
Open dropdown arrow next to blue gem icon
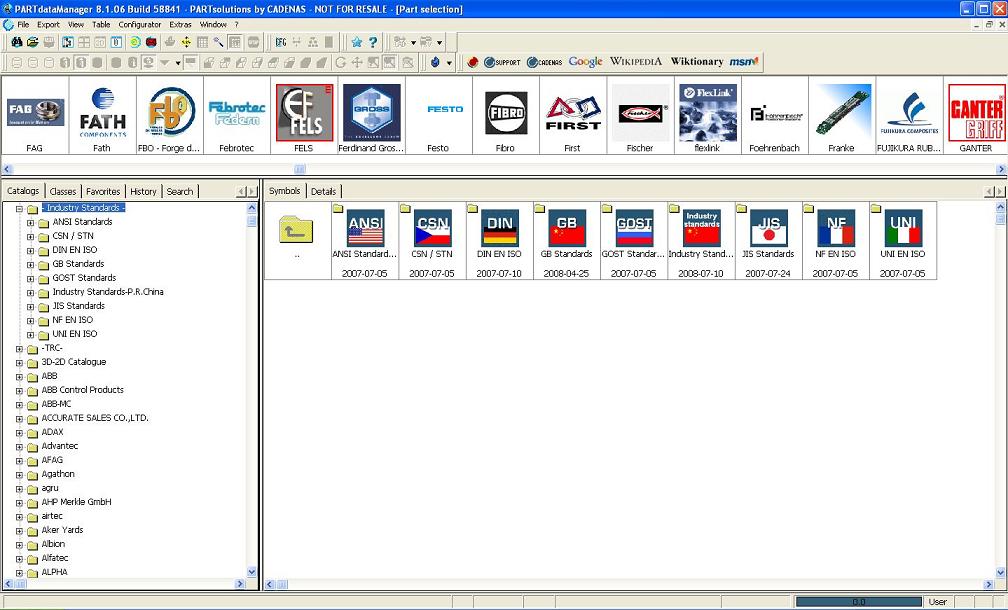click(449, 63)
